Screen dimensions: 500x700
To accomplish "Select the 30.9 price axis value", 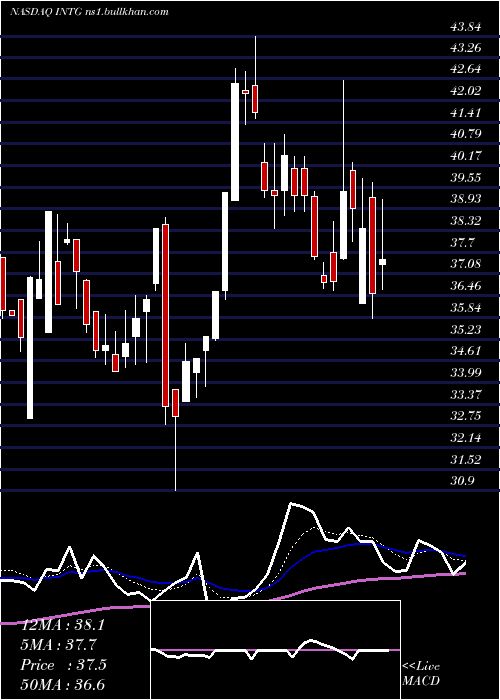I will (463, 481).
